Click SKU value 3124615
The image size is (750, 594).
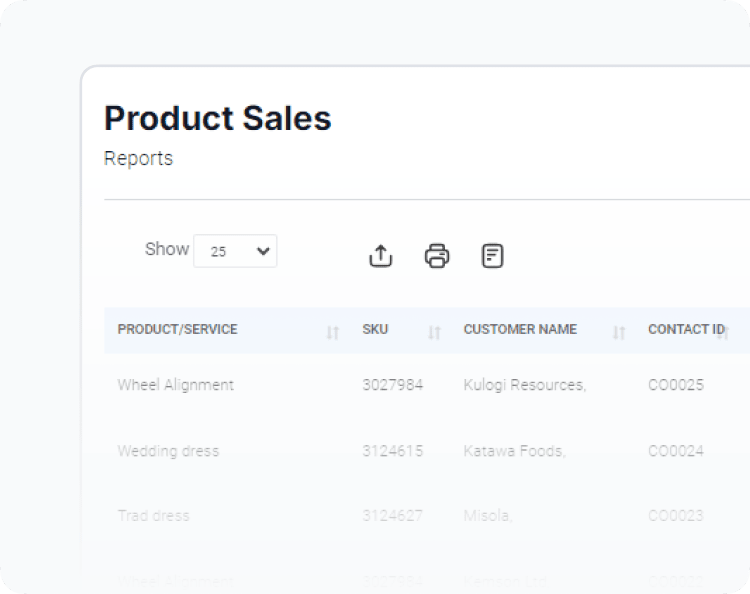392,451
